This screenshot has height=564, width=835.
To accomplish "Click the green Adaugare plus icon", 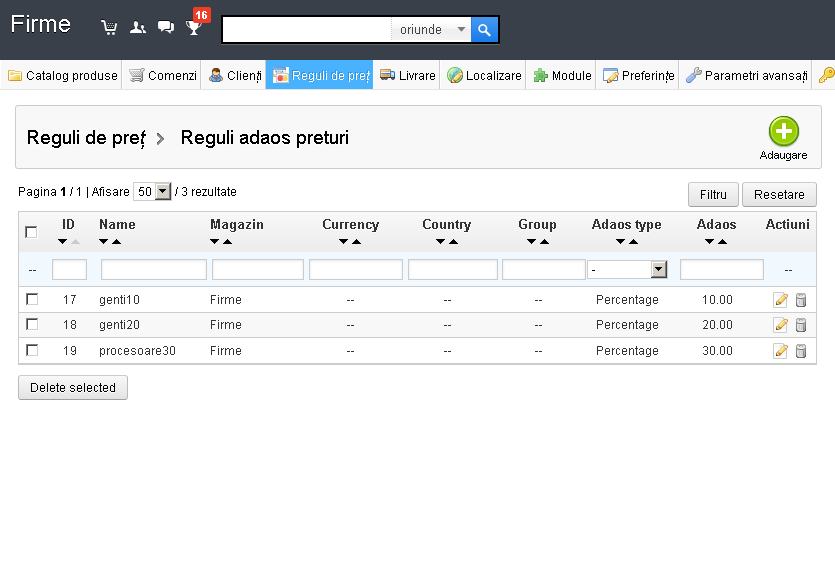I will tap(783, 132).
